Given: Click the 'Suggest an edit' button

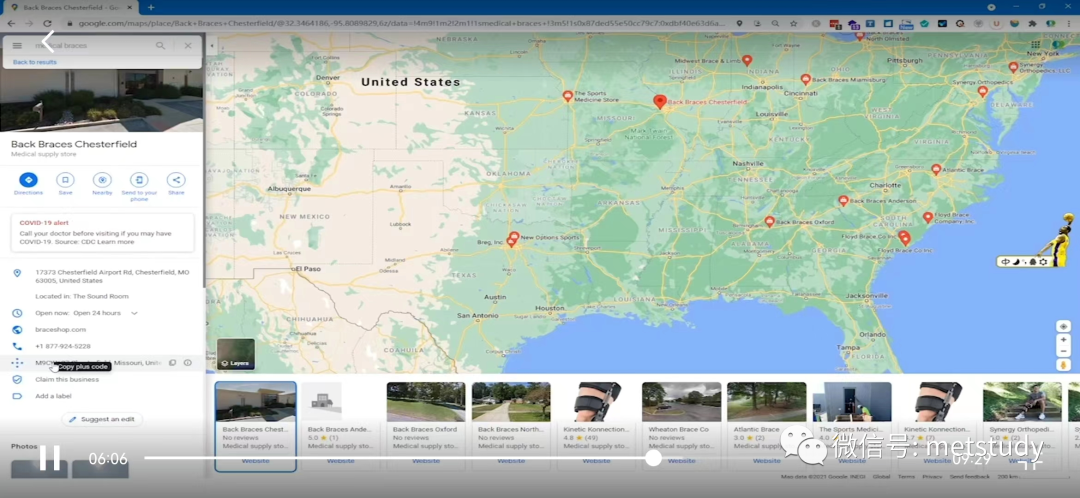Looking at the screenshot, I should [x=103, y=419].
